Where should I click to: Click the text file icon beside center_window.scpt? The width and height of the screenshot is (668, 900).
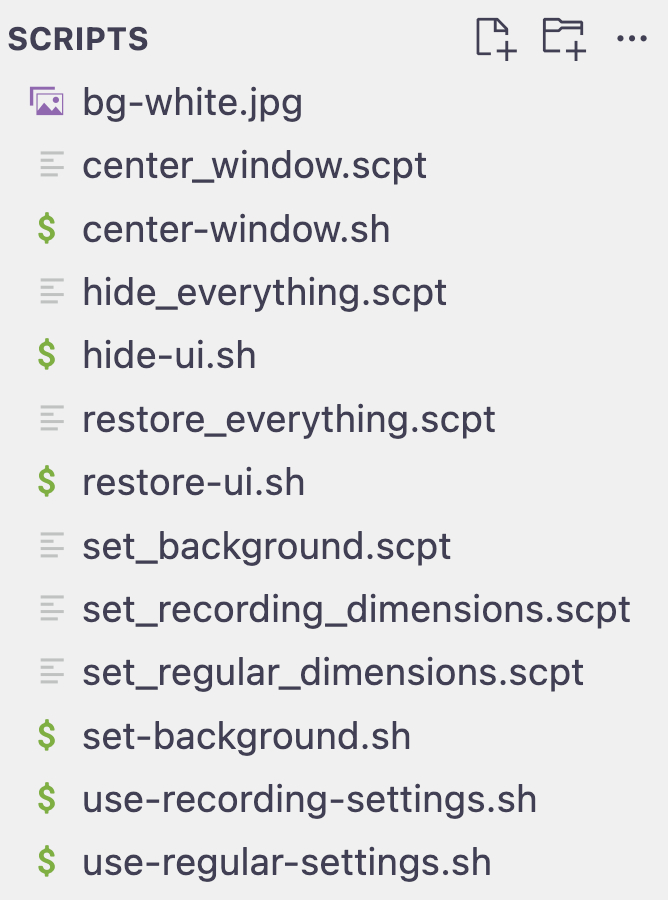(51, 165)
